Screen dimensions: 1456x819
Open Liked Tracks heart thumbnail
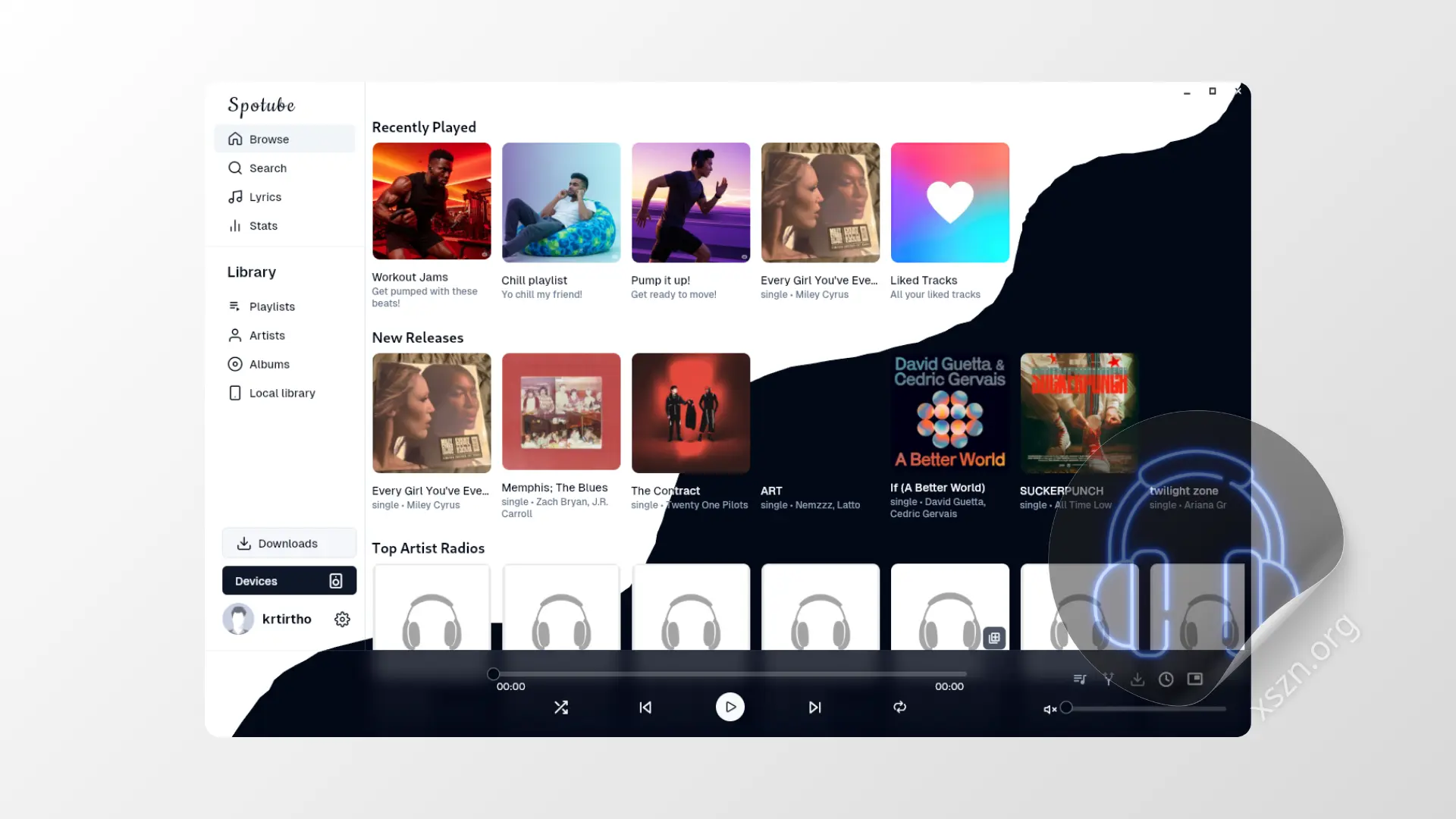pos(949,202)
